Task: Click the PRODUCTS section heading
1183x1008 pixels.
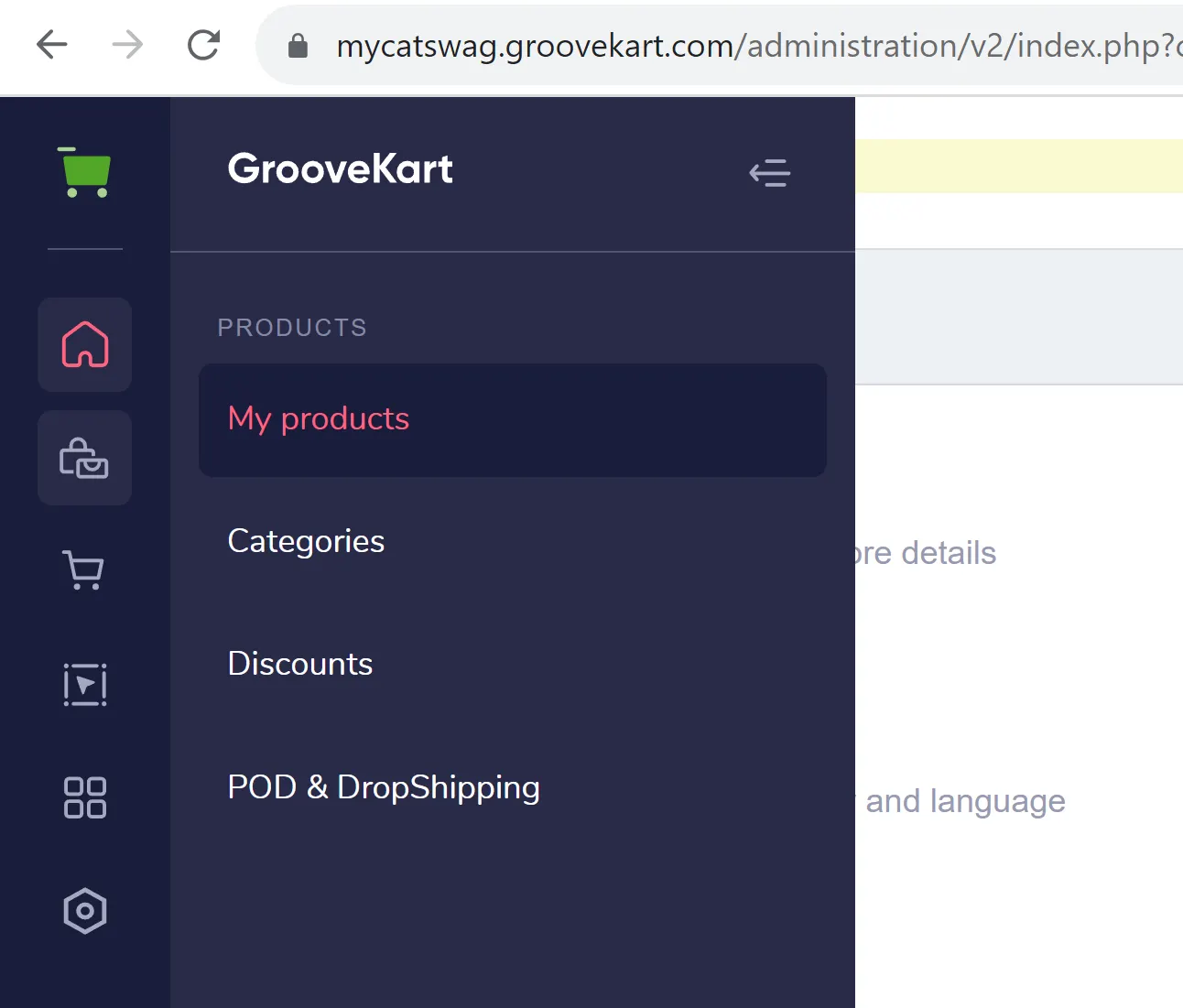Action: tap(292, 328)
